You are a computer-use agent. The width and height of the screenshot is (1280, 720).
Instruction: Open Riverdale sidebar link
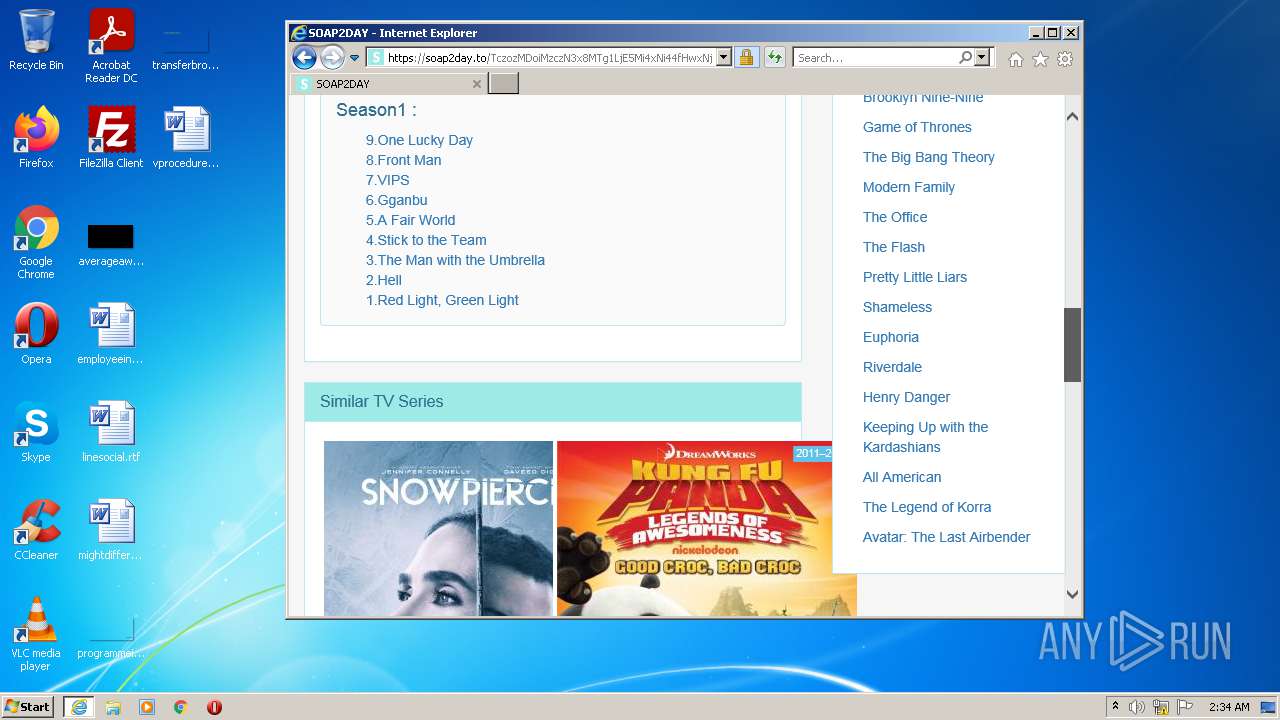[x=892, y=367]
